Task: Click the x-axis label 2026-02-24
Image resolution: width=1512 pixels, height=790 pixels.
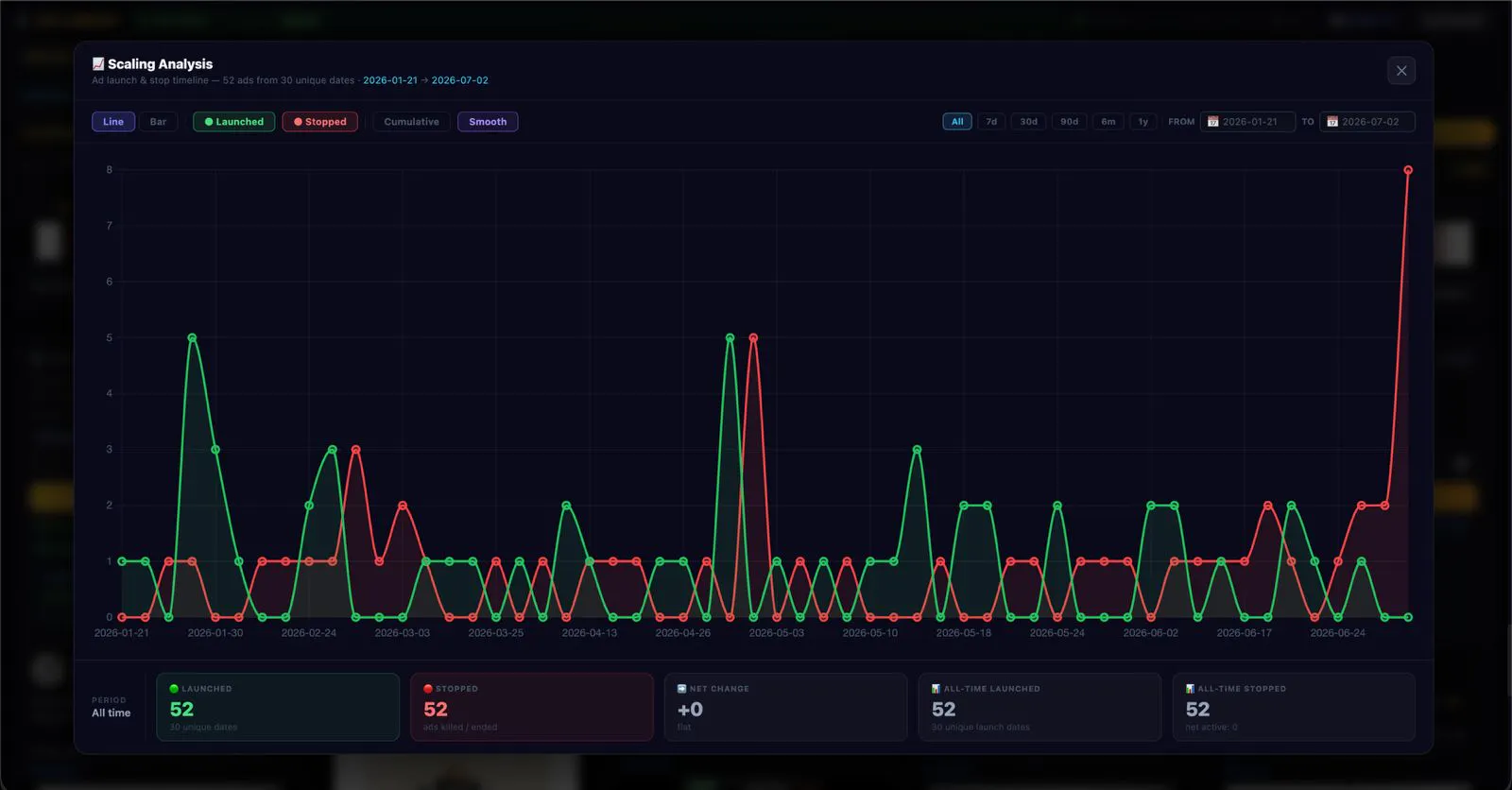Action: click(309, 633)
